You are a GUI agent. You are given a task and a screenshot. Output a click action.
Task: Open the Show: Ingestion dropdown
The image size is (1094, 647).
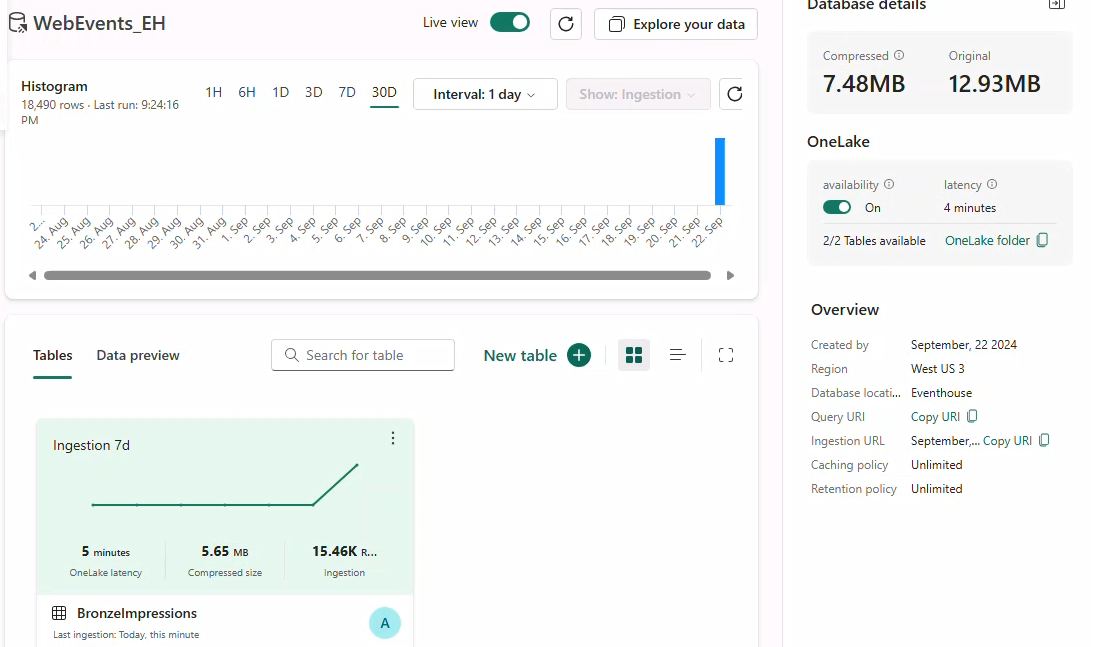click(638, 94)
